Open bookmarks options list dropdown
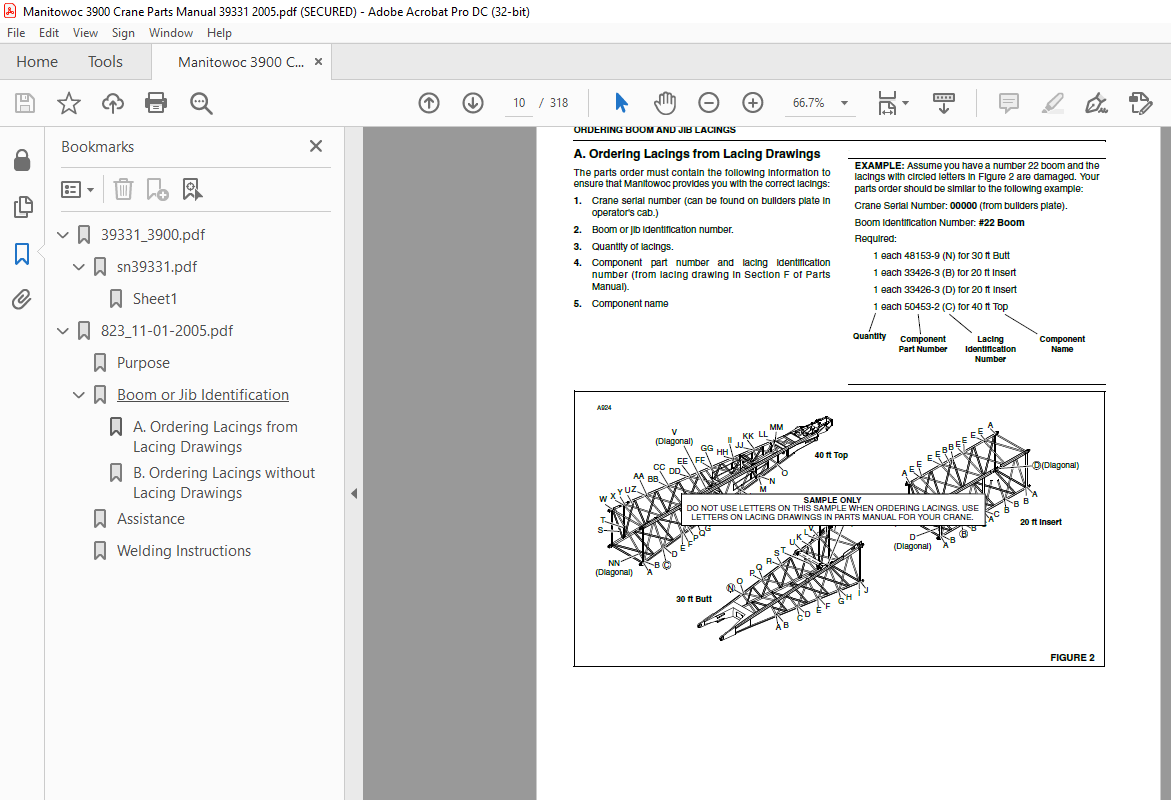 click(77, 190)
